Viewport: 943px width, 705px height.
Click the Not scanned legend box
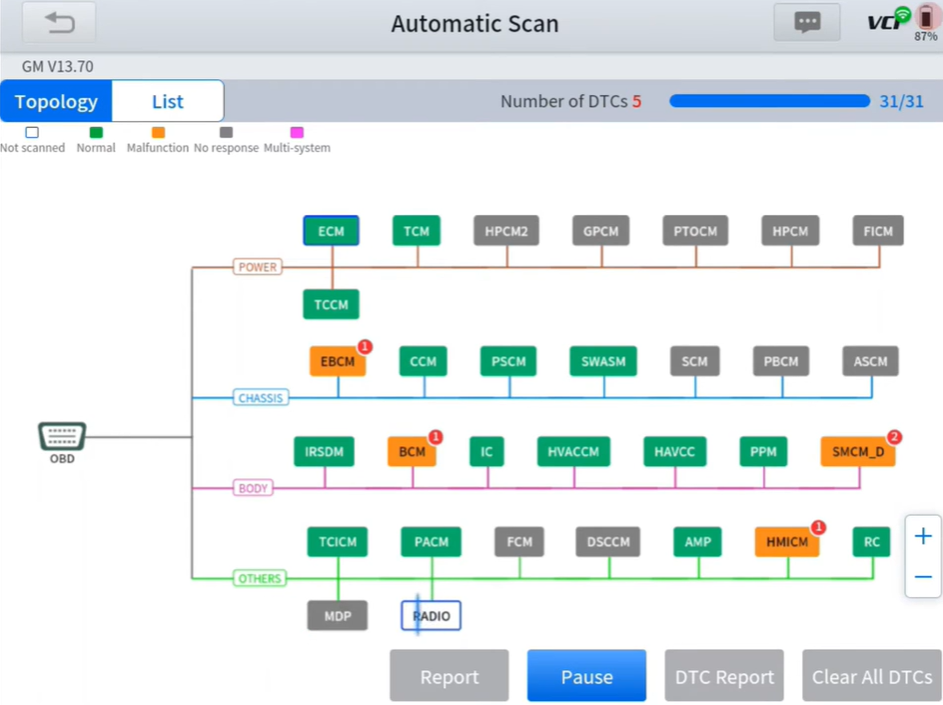pyautogui.click(x=32, y=132)
